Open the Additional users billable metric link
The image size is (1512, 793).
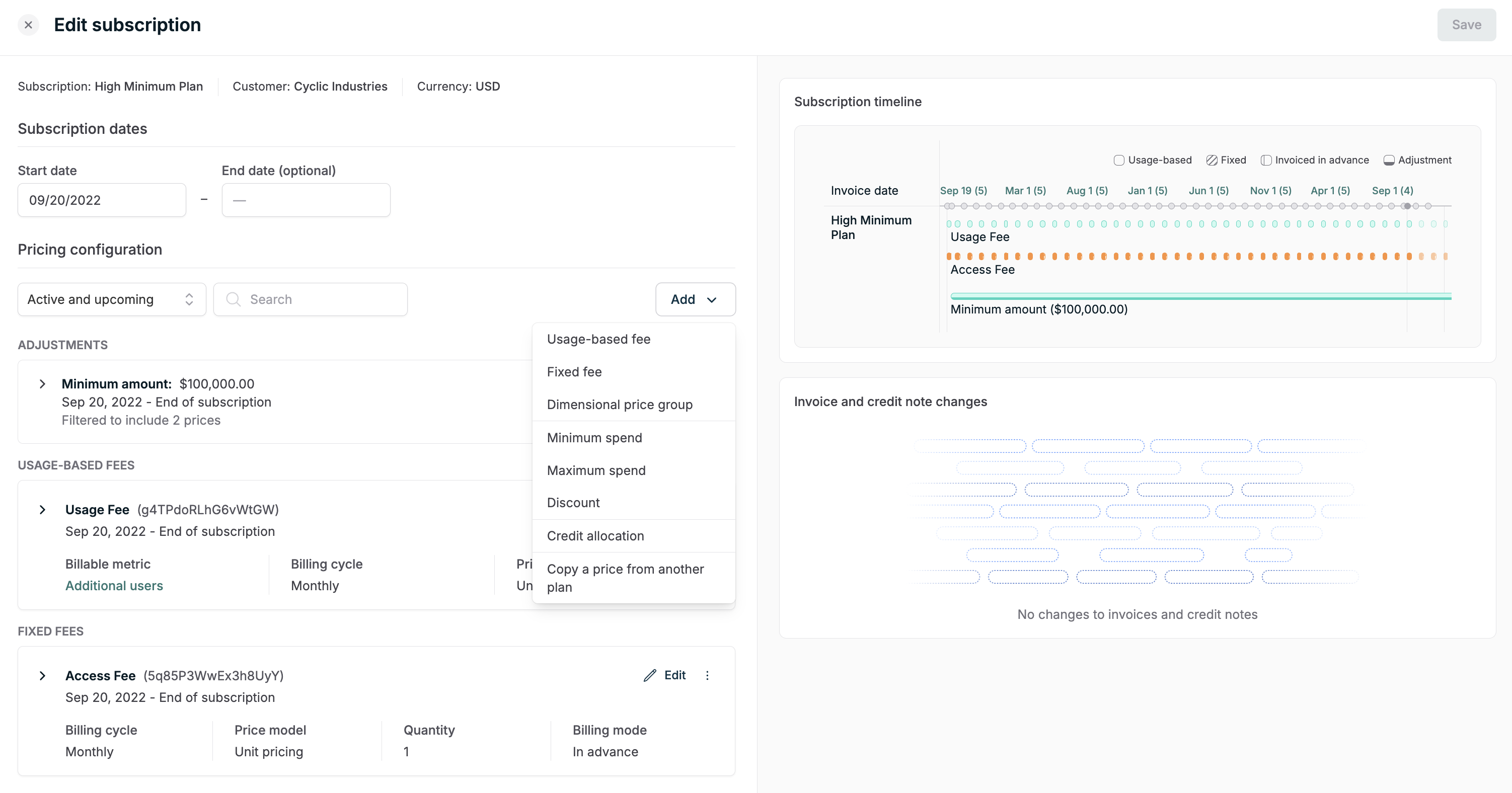point(114,586)
